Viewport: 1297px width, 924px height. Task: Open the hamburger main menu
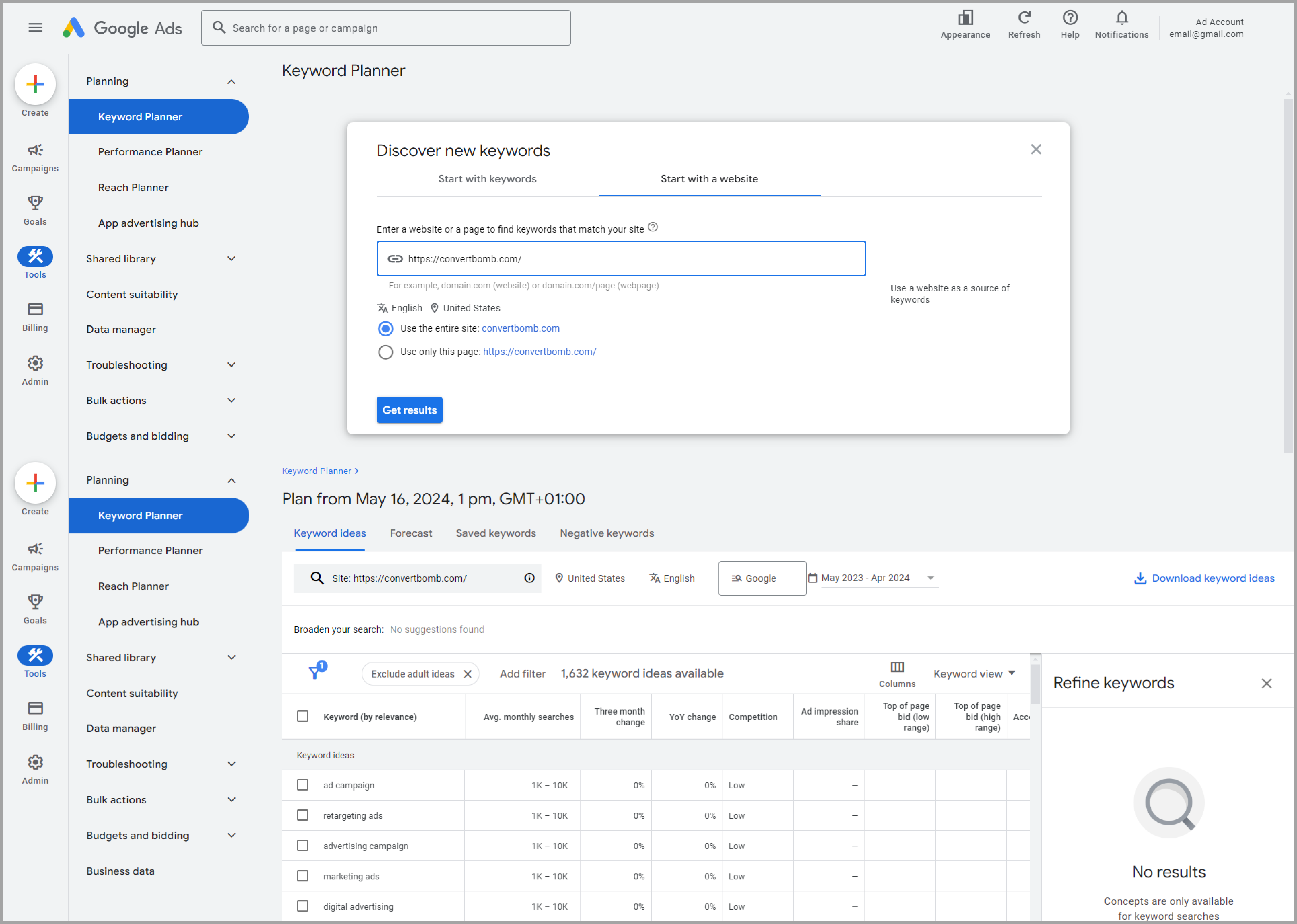35,27
